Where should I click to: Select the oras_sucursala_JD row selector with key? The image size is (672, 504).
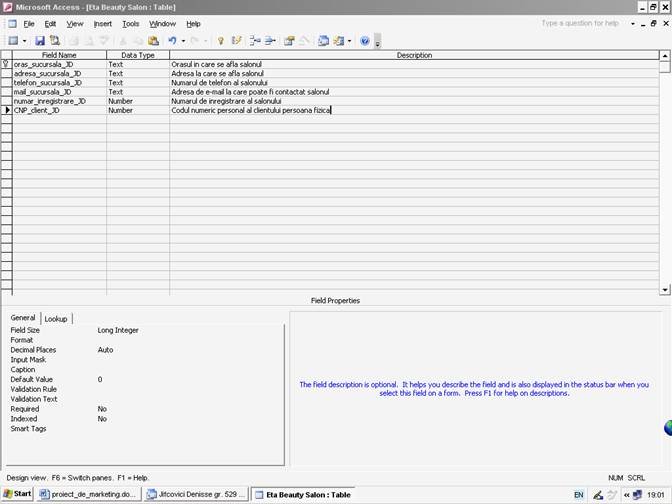click(6, 64)
